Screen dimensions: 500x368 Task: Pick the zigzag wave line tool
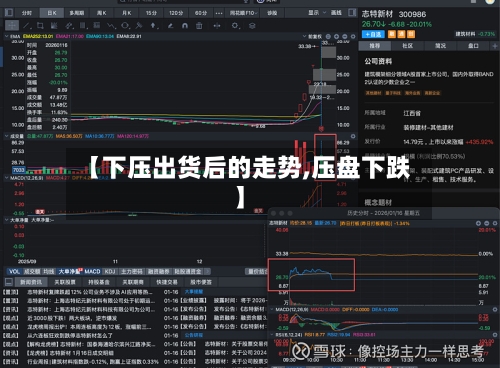111,26
